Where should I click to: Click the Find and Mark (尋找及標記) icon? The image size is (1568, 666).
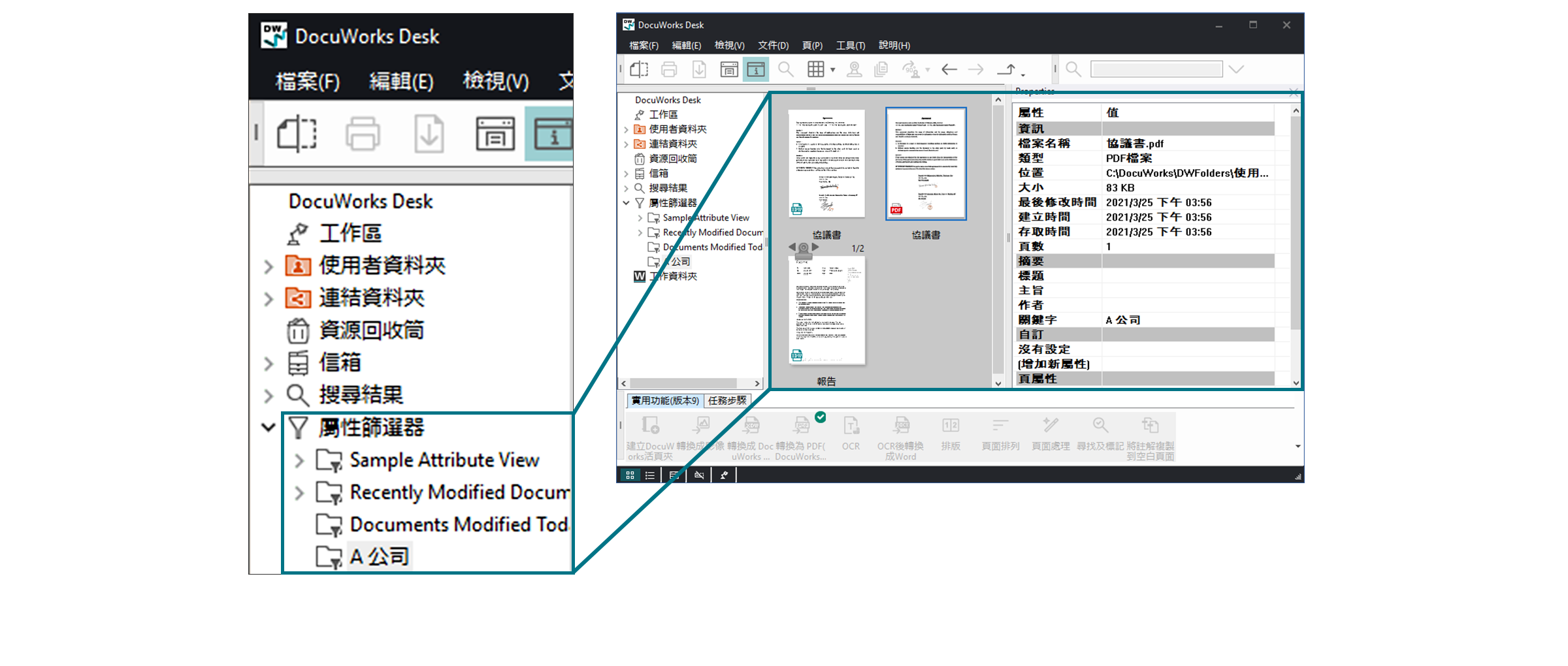(1100, 427)
